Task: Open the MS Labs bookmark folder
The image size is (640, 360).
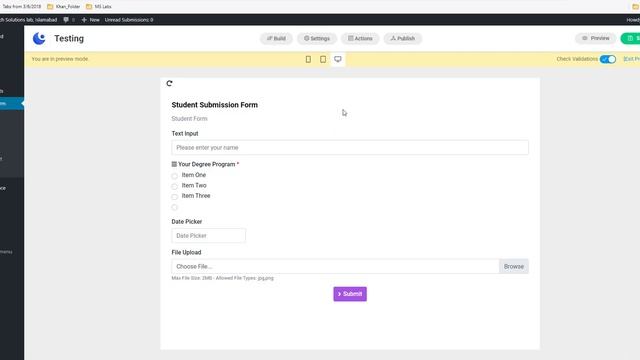Action: click(99, 7)
